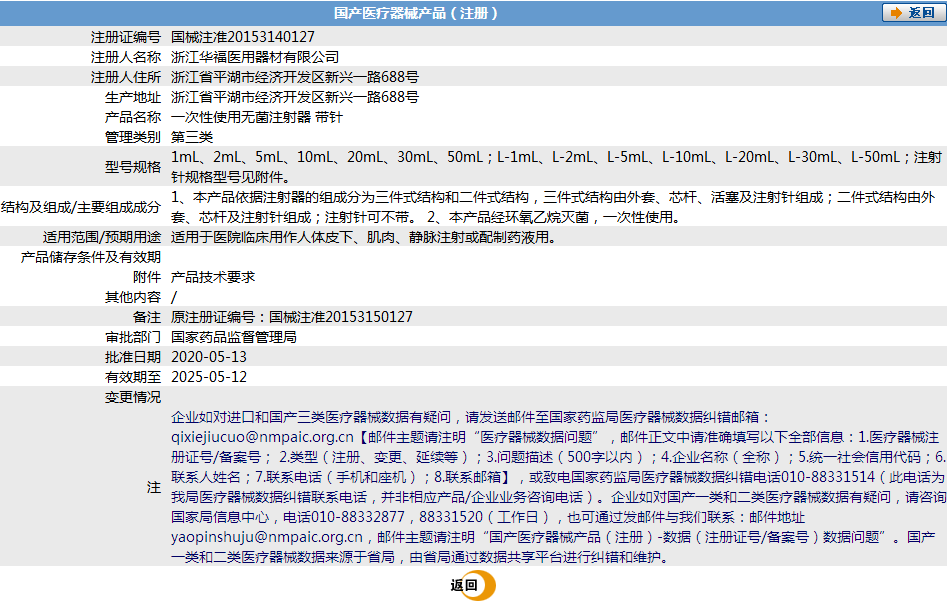Click the 生产地址 address value
Screen dimensions: 952x604
[x=295, y=97]
